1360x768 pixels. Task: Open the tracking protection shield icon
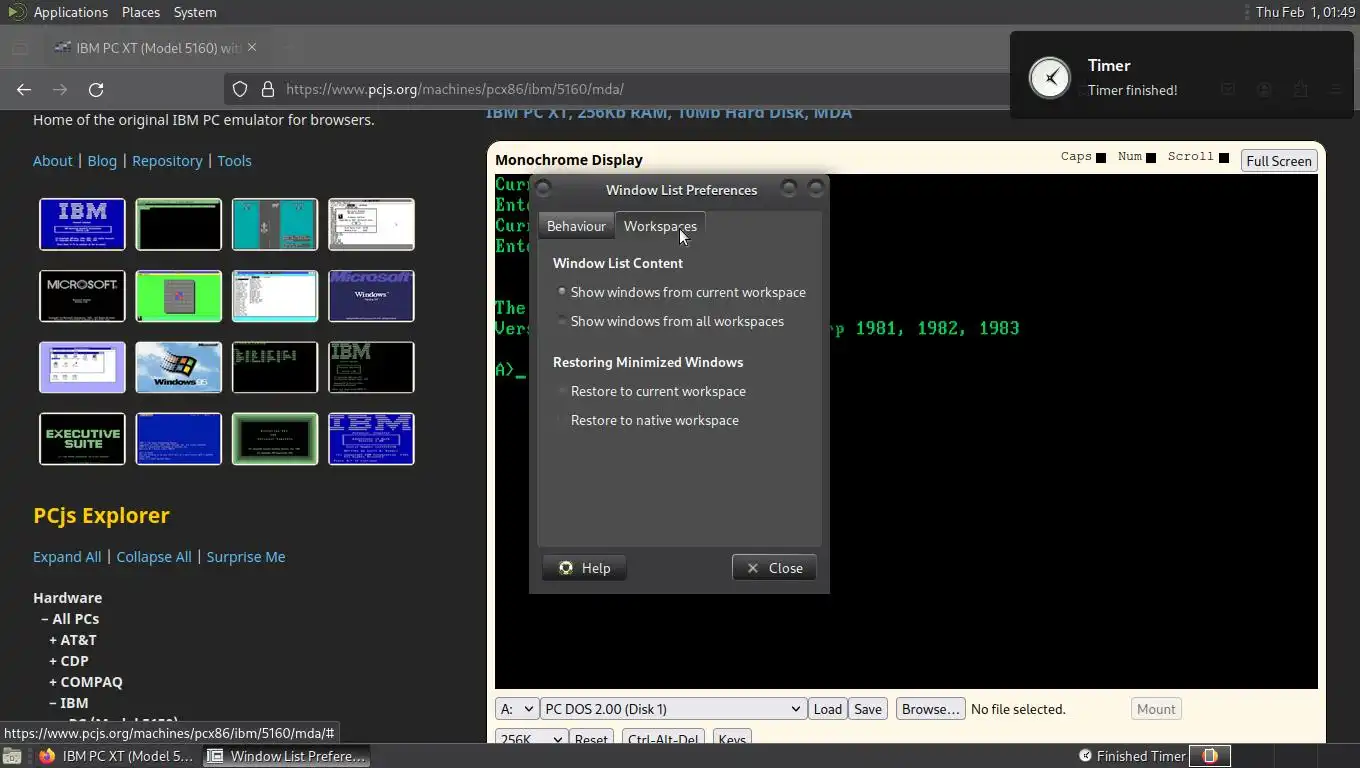coord(240,89)
